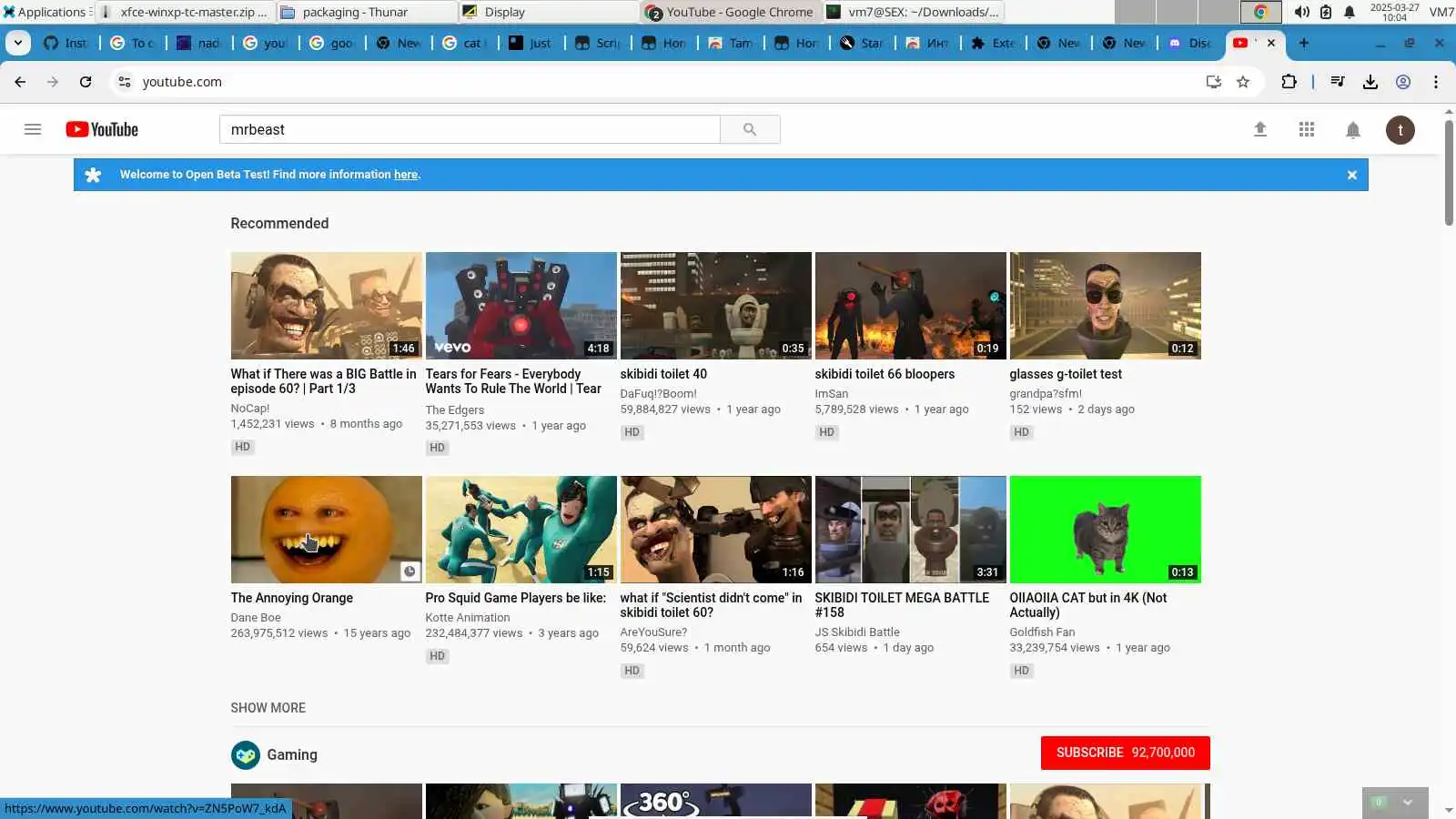
Task: Go forward in Chrome history
Action: coord(53,82)
